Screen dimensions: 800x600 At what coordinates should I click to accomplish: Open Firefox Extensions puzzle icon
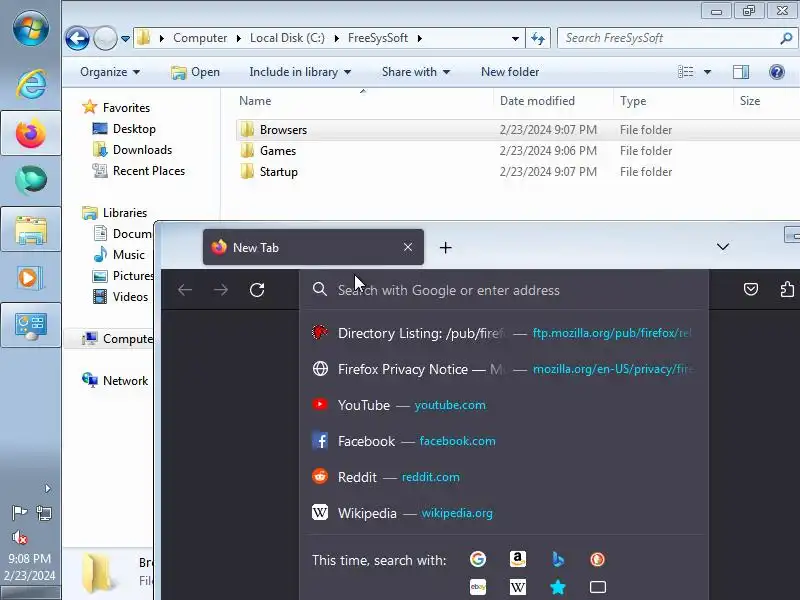[786, 290]
